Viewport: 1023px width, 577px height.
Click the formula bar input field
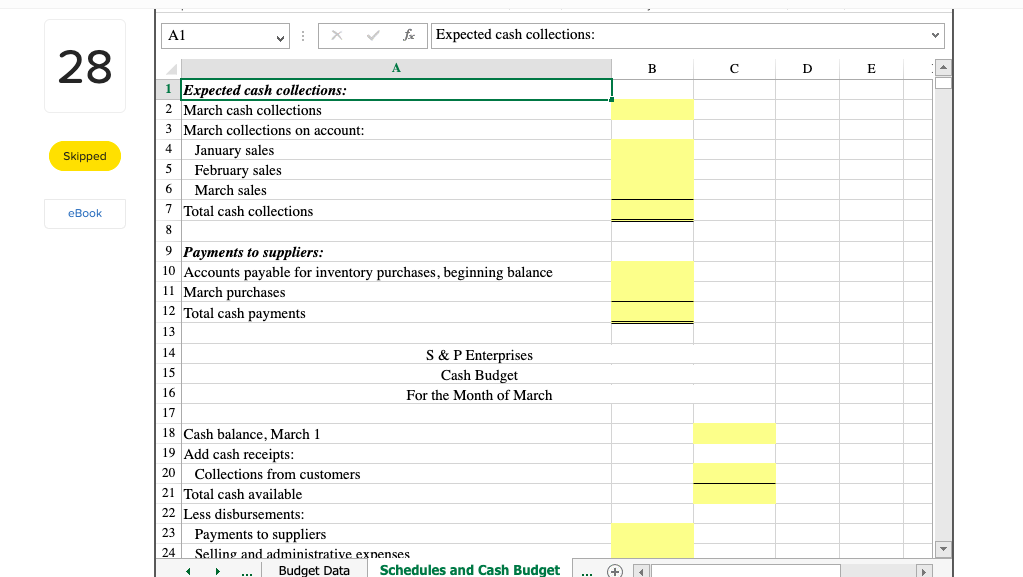tap(680, 35)
